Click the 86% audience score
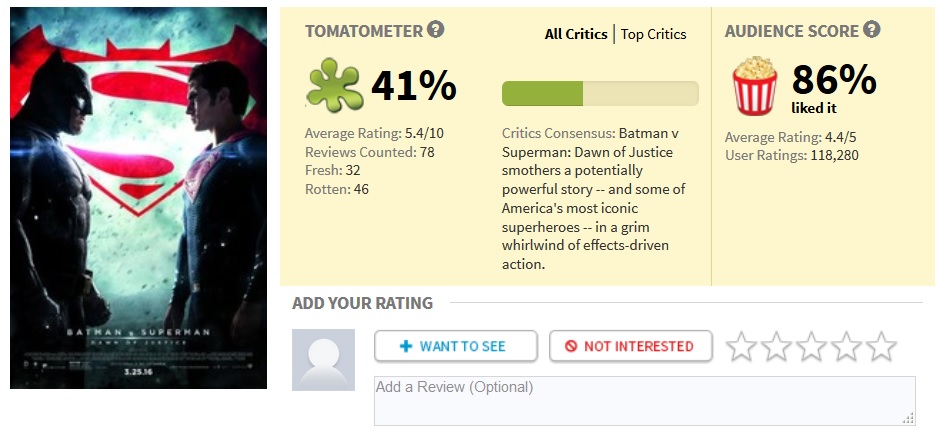Viewport: 938px width, 433px height. click(x=834, y=80)
